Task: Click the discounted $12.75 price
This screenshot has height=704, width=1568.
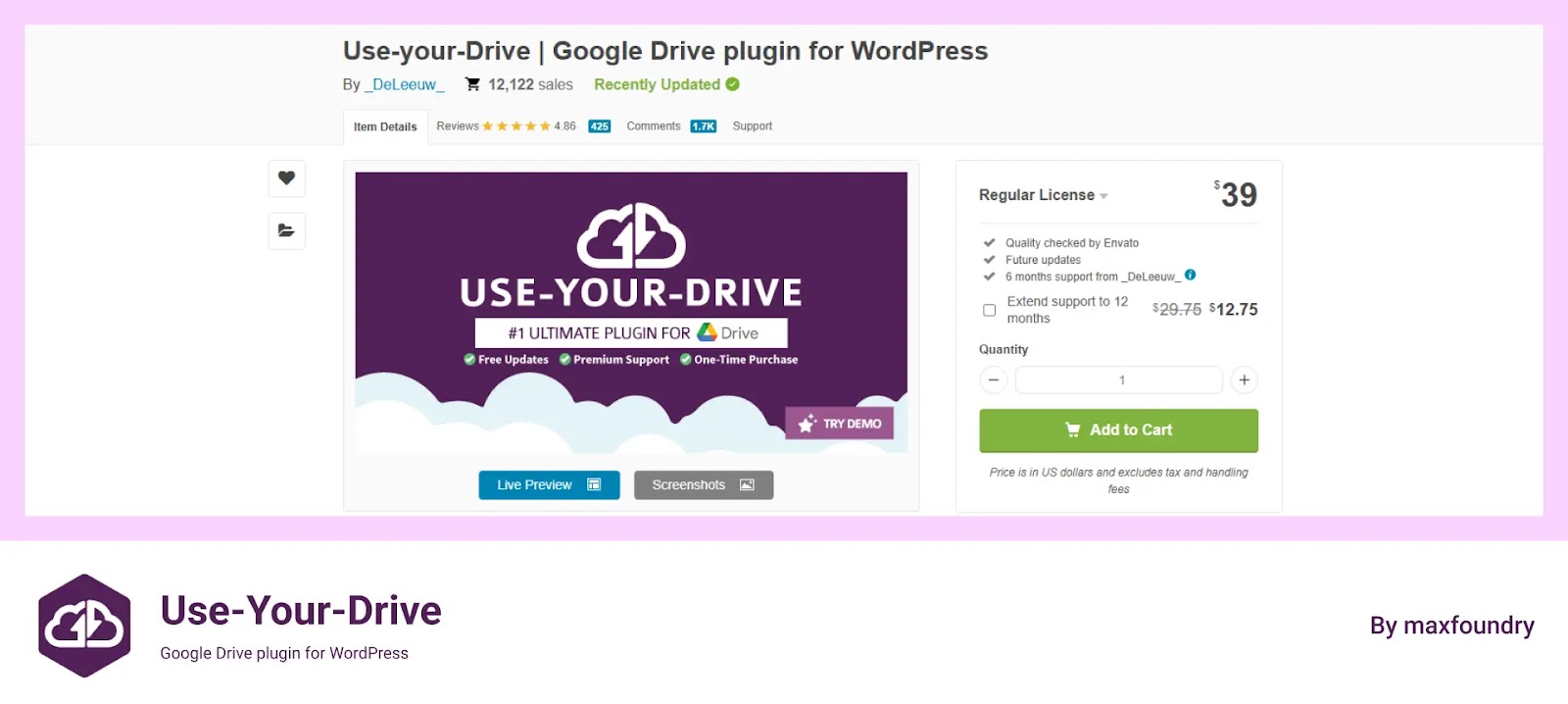Action: (x=1234, y=309)
